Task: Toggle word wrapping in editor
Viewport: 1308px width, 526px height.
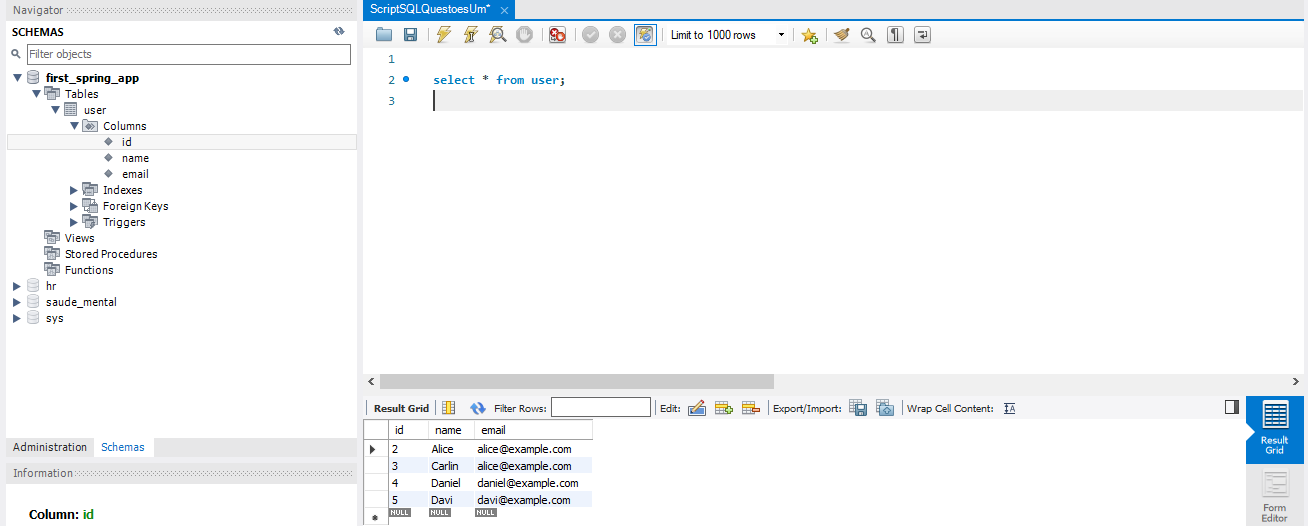Action: point(922,34)
